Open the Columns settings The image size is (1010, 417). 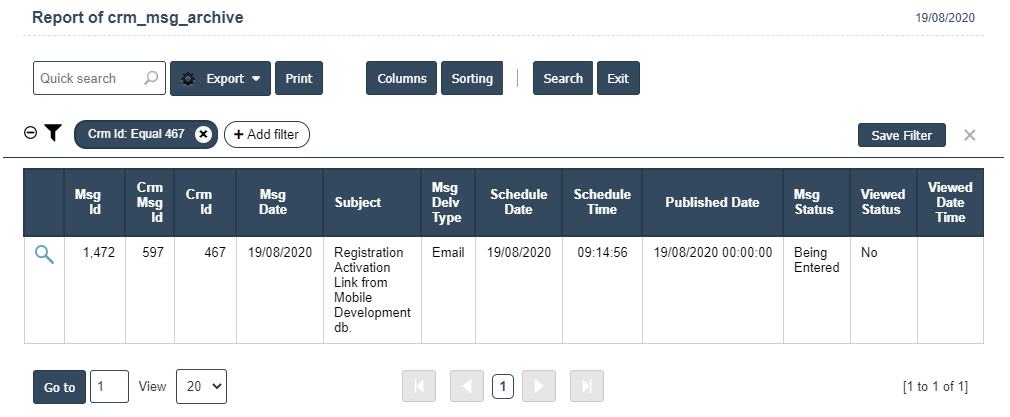pyautogui.click(x=401, y=79)
